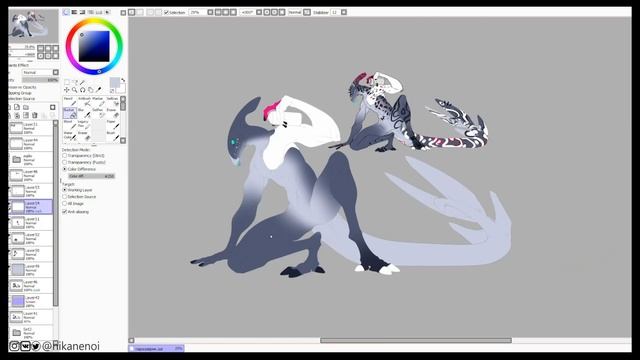640x360 pixels.
Task: Click the horizontal canvas scrollbar
Action: (416, 340)
